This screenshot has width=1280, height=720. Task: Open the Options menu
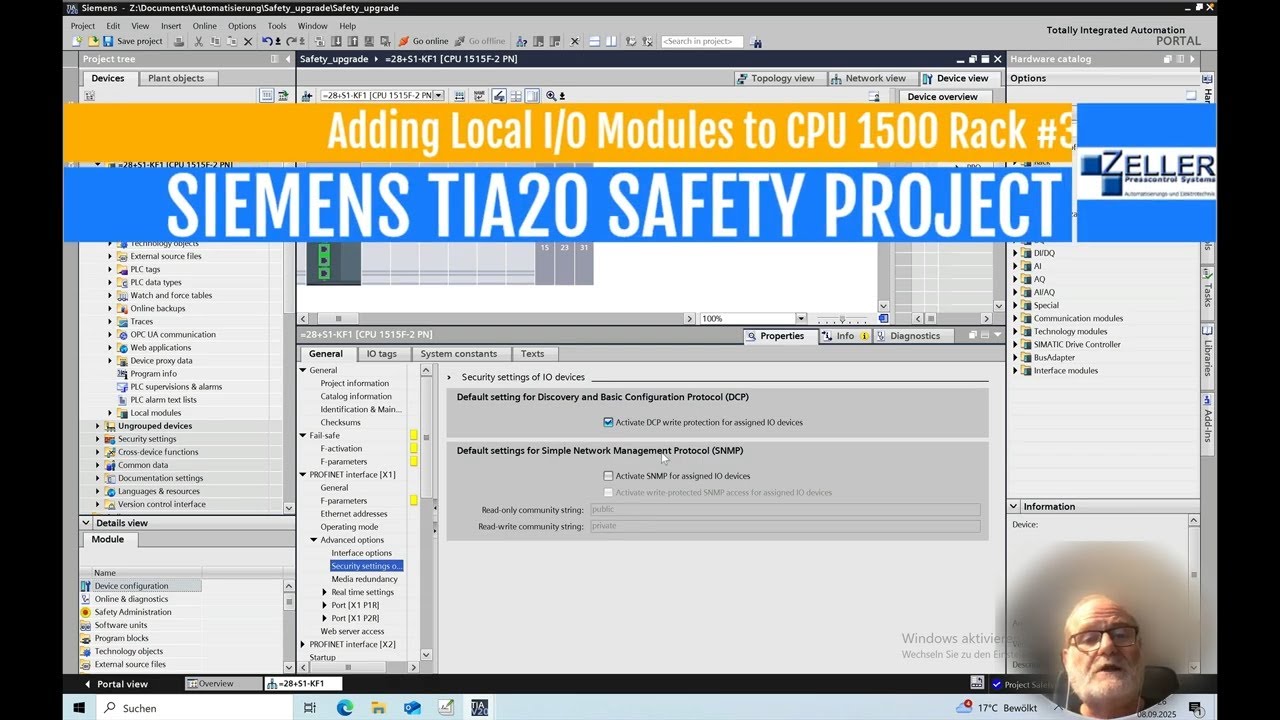[242, 26]
